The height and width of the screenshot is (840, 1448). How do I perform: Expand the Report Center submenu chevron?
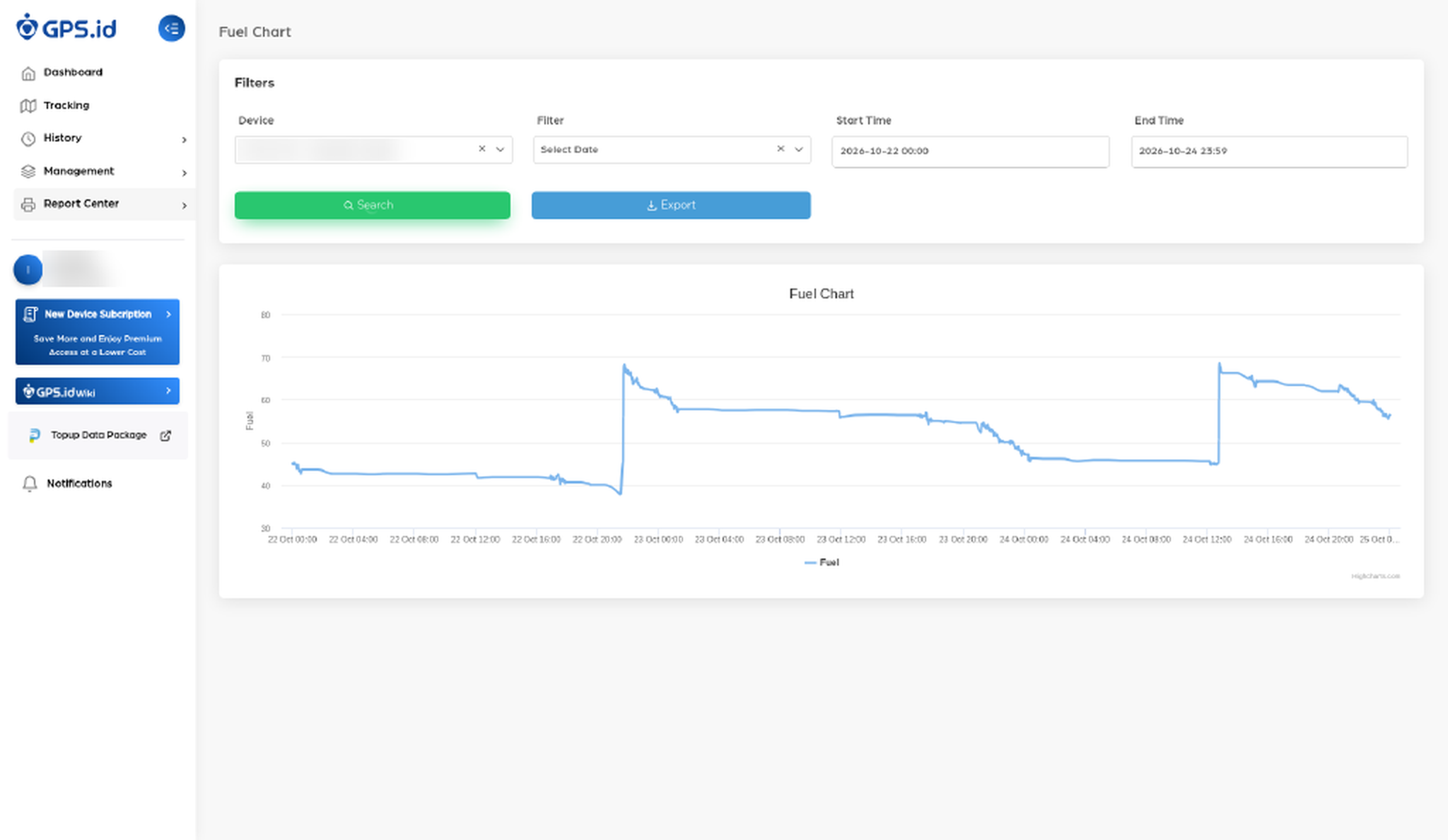185,205
